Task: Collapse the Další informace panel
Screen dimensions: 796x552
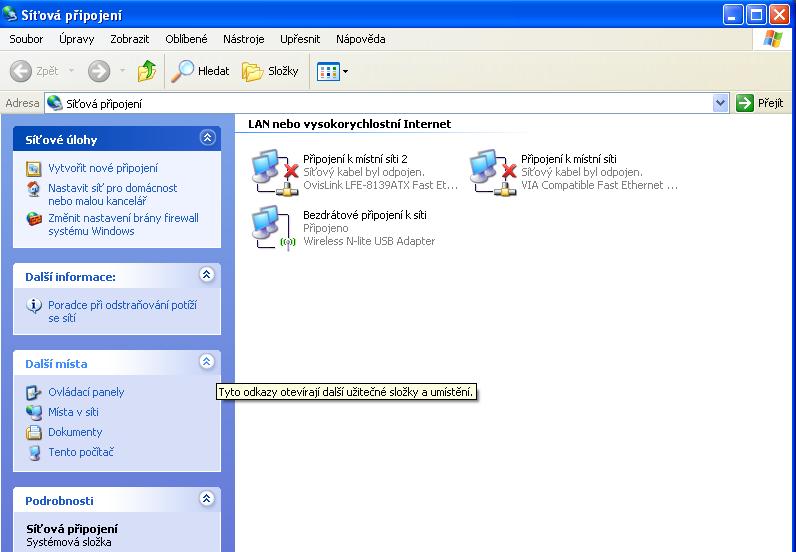Action: 207,275
